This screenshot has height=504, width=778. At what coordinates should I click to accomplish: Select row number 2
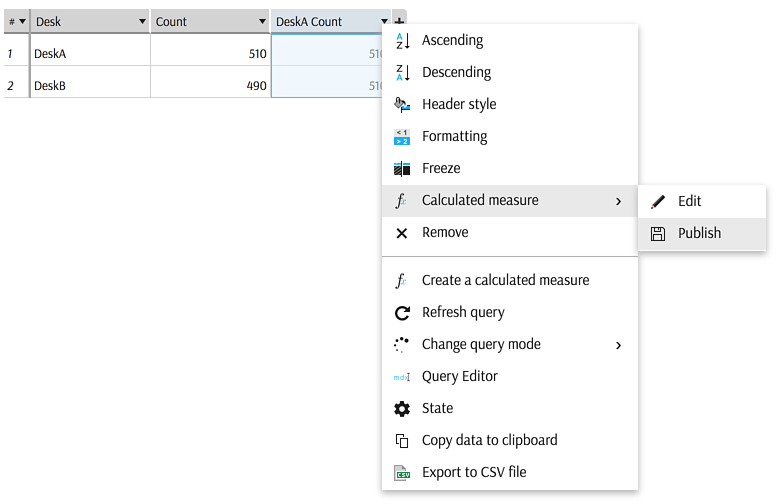click(16, 82)
